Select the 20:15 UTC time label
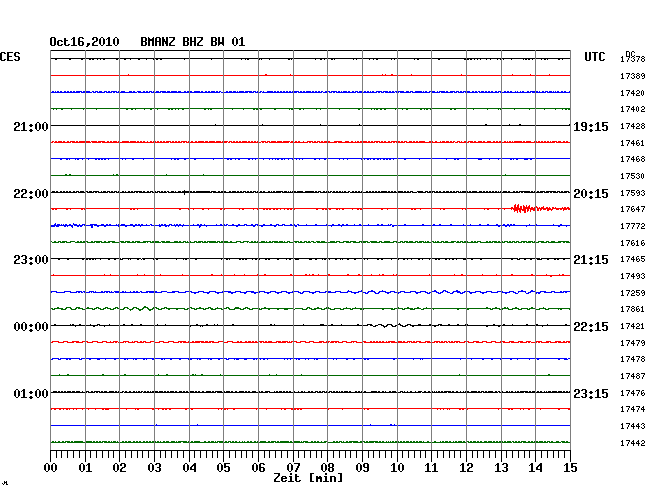650x494 pixels. tap(591, 194)
